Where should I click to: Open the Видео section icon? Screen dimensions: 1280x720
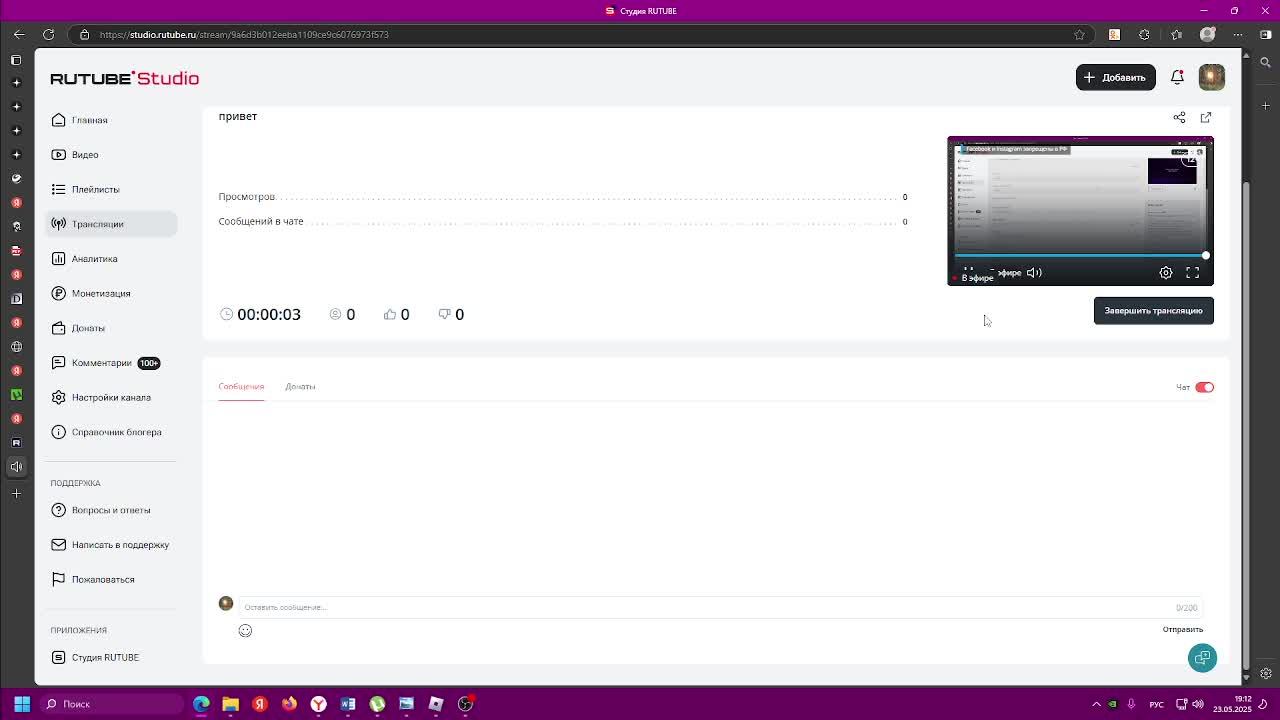click(58, 155)
